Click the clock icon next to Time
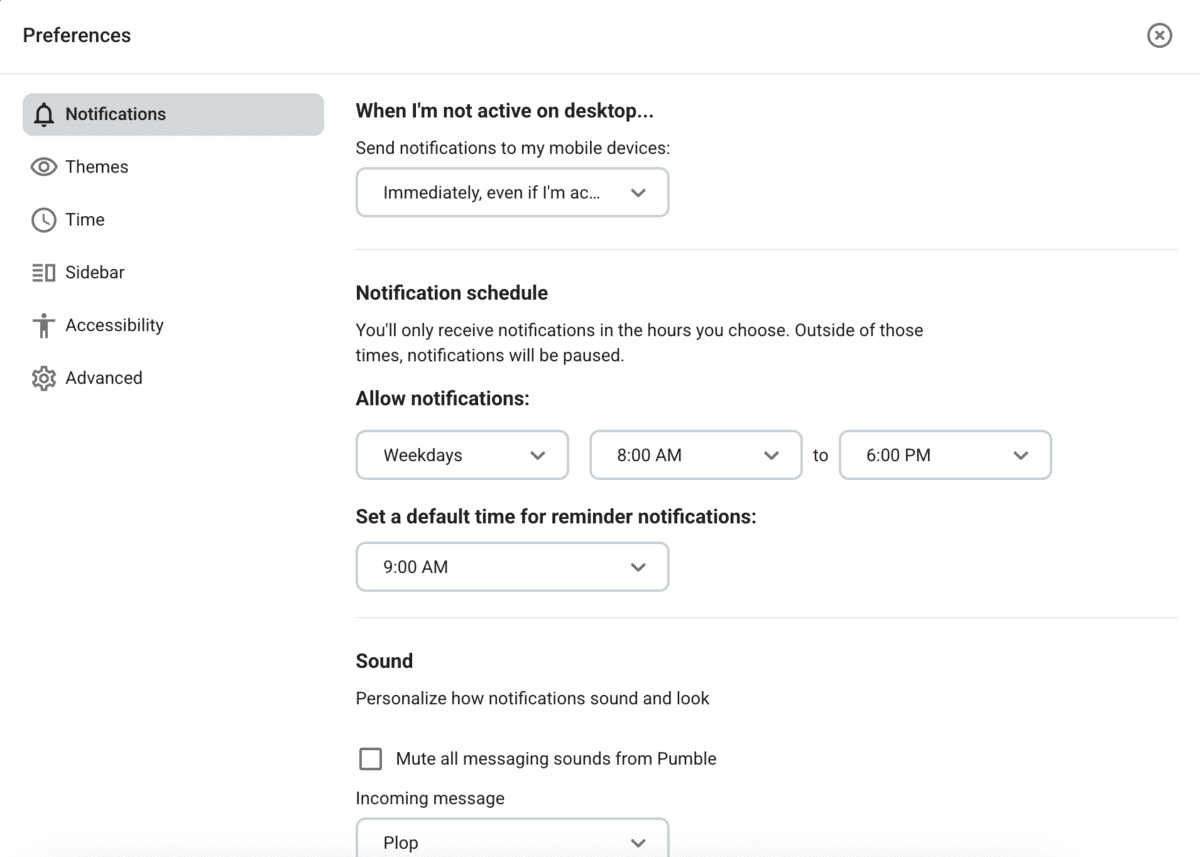Image resolution: width=1200 pixels, height=857 pixels. point(44,220)
